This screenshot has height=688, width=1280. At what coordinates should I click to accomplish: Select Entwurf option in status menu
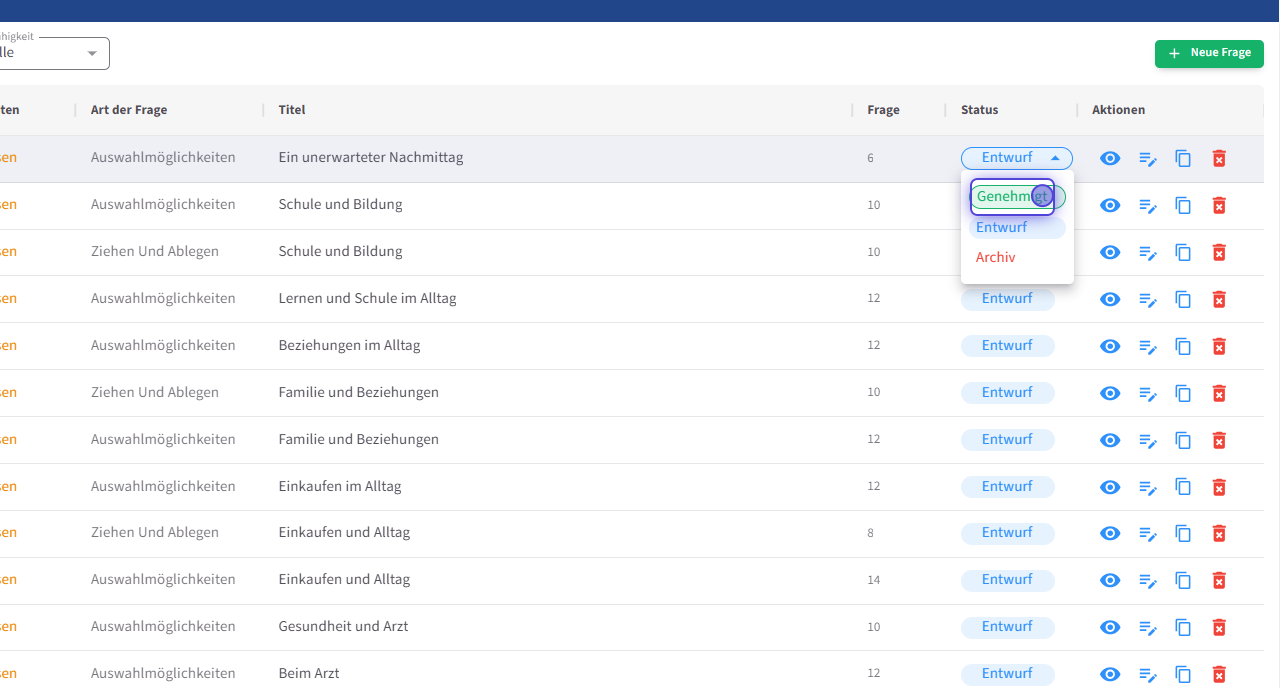(x=1002, y=227)
